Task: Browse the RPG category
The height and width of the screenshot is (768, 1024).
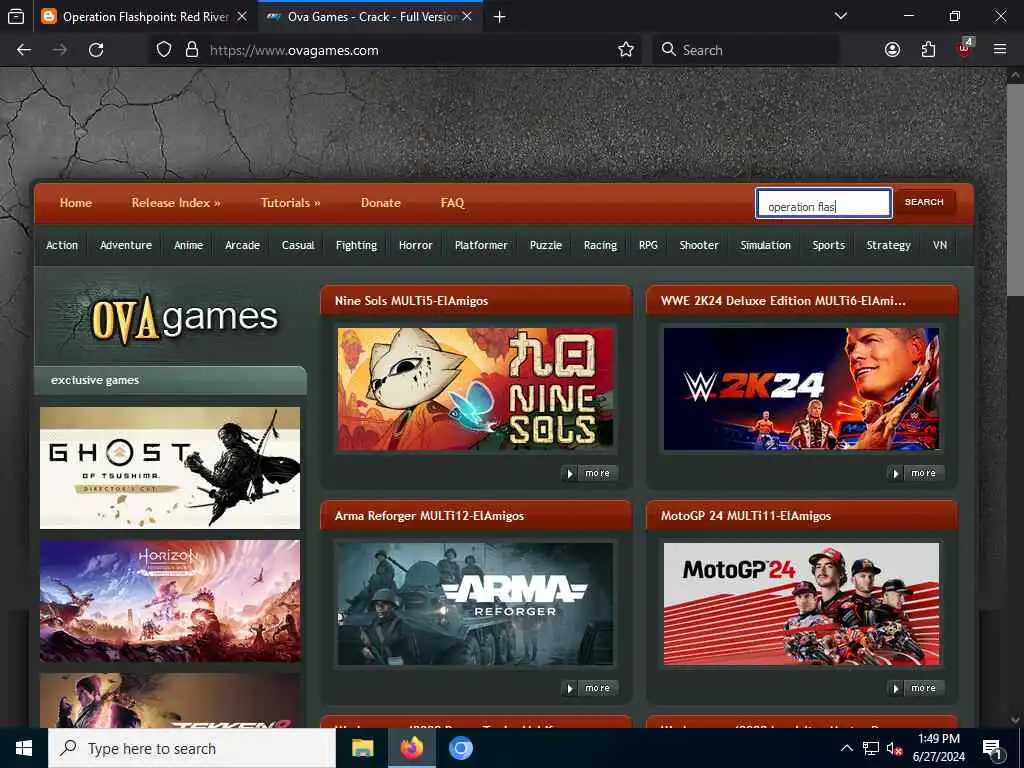Action: tap(648, 246)
